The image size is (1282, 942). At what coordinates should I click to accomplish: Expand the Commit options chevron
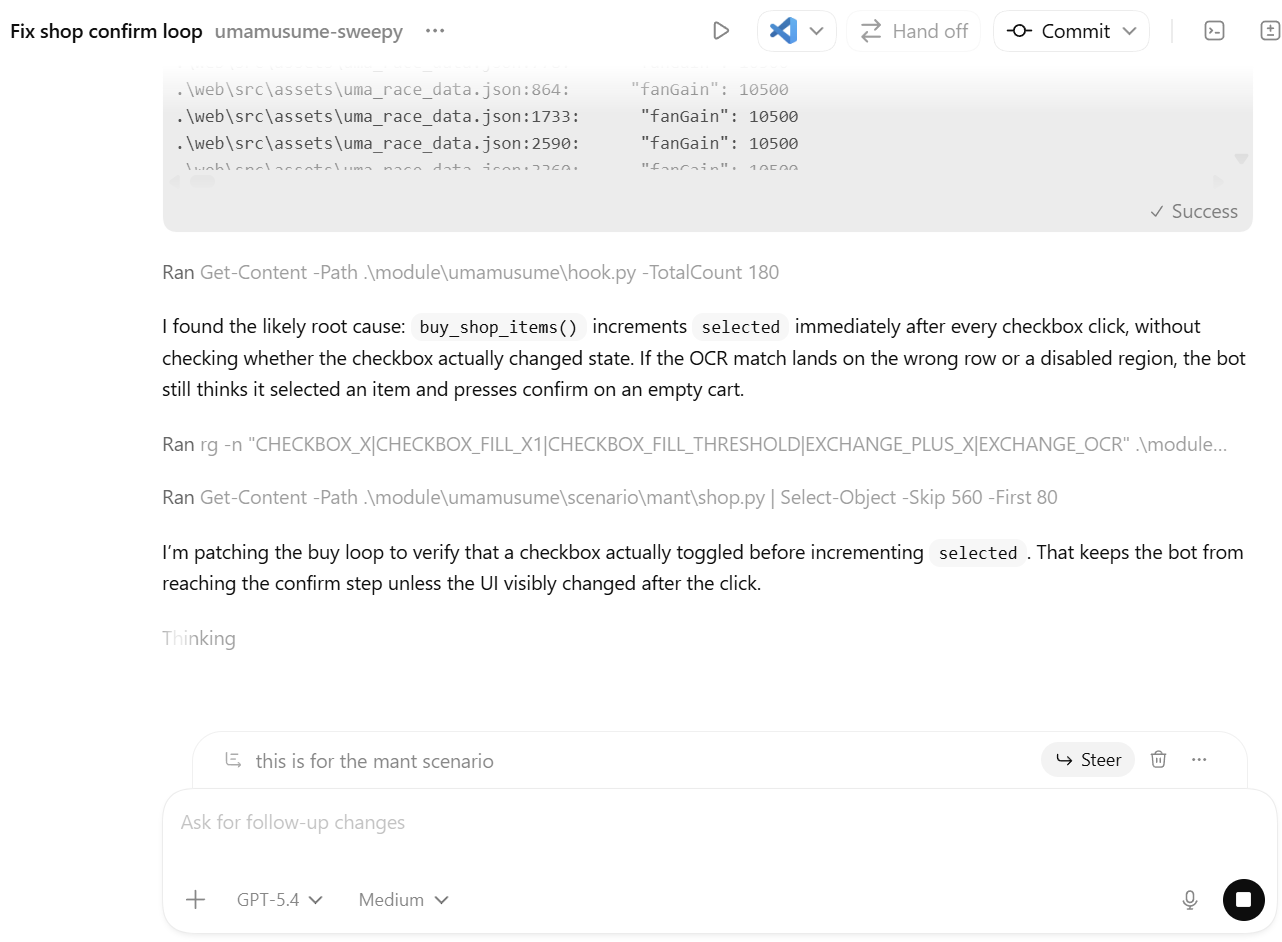(1130, 31)
